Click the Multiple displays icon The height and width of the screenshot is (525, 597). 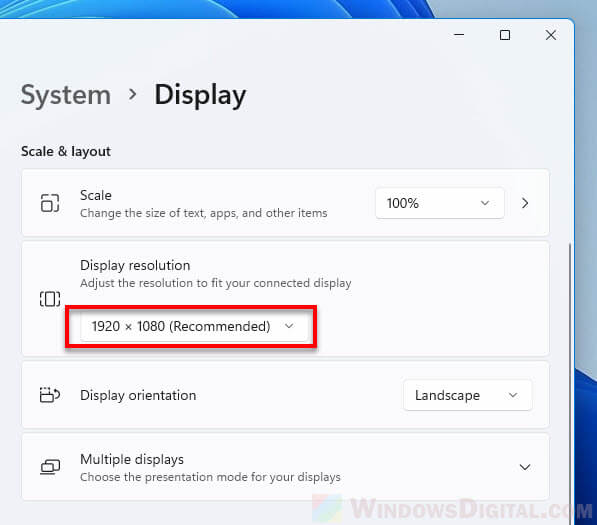click(x=50, y=467)
